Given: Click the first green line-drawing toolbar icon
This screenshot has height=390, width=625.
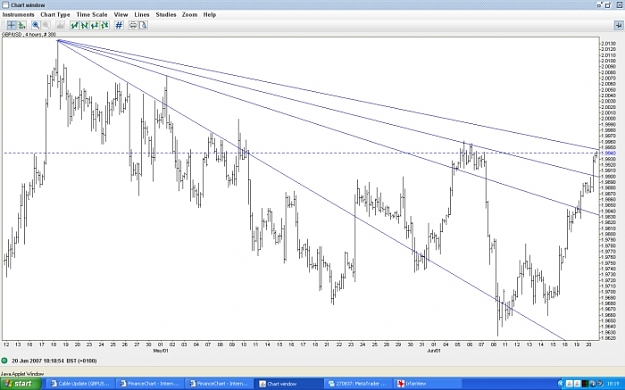Looking at the screenshot, I should pos(75,26).
